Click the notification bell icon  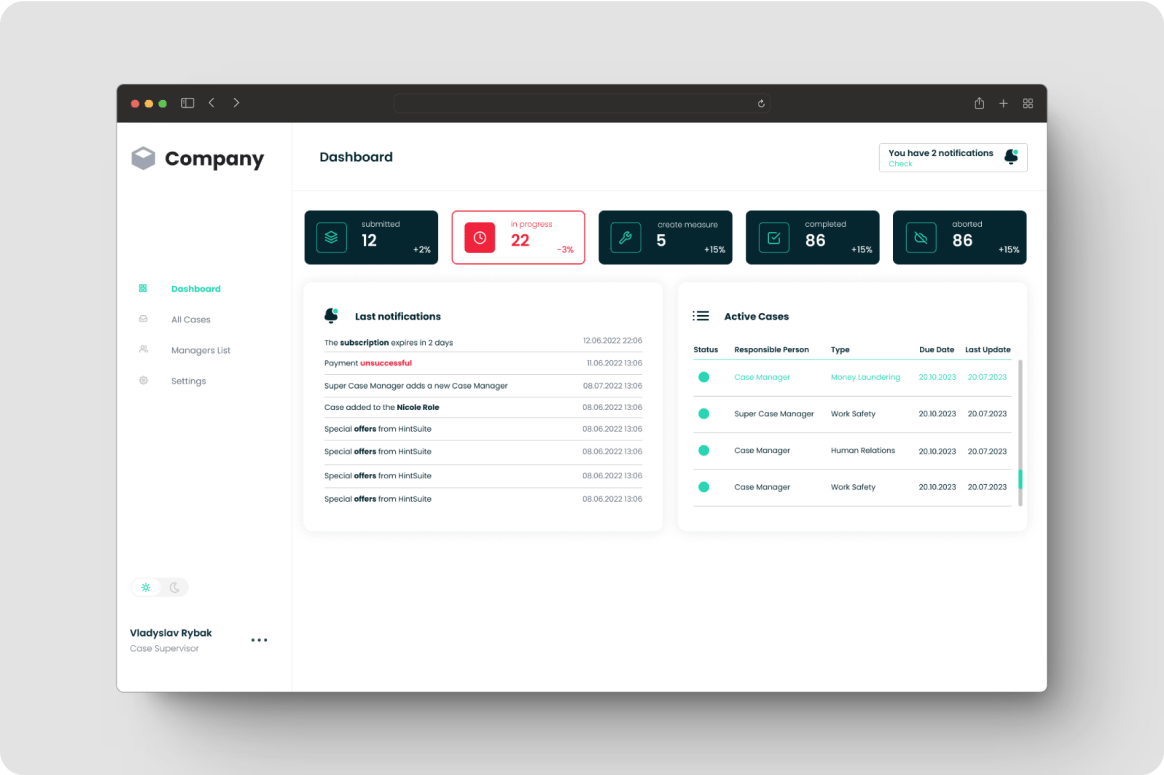[x=1011, y=157]
